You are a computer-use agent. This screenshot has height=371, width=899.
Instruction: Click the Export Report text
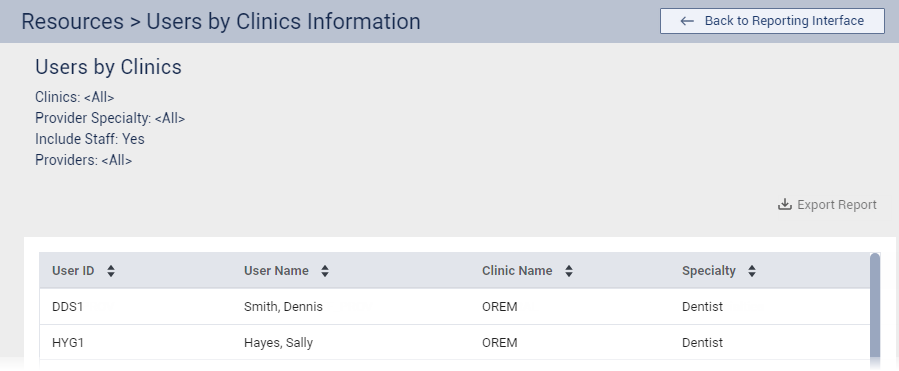[837, 205]
